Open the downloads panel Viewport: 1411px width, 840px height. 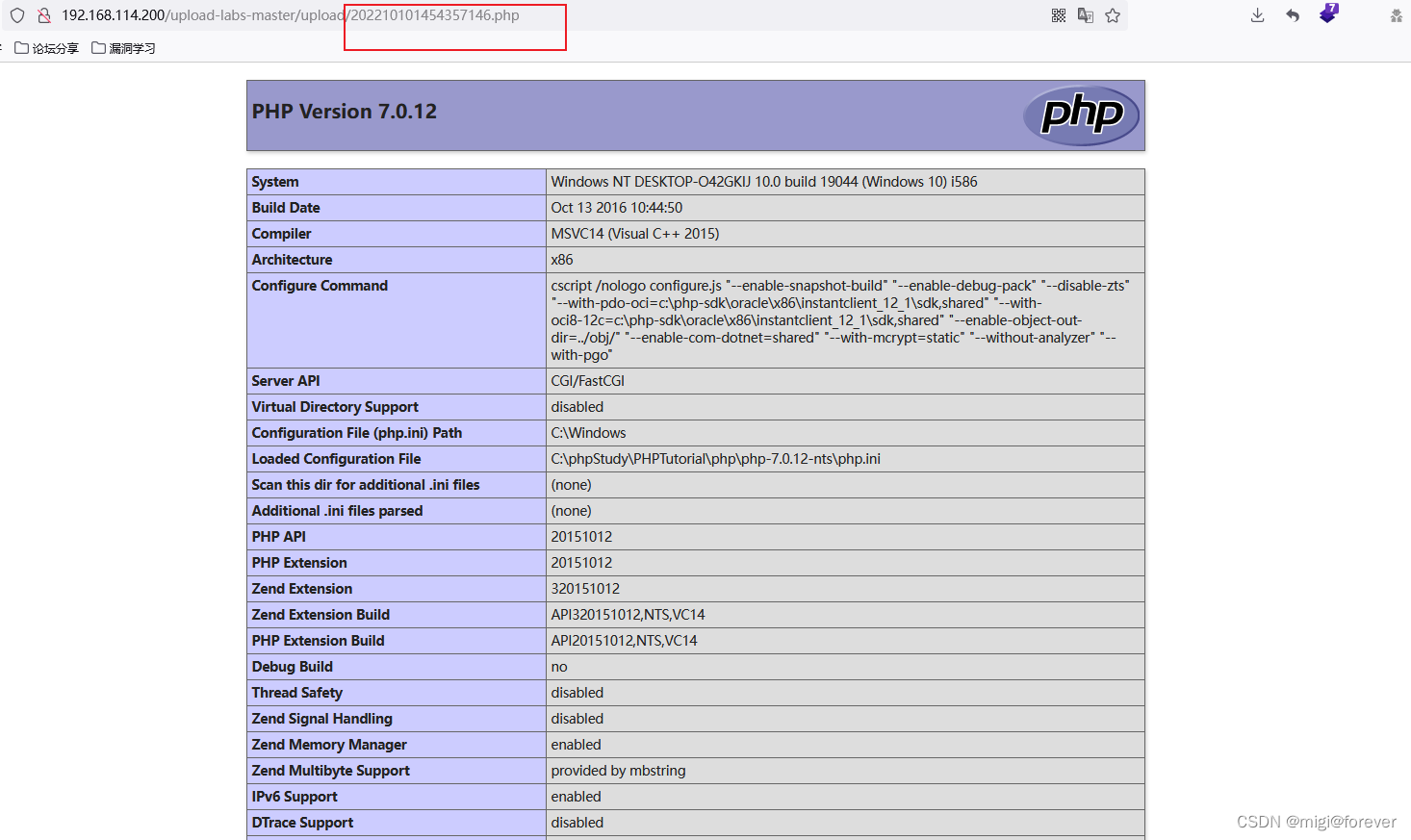pyautogui.click(x=1257, y=15)
